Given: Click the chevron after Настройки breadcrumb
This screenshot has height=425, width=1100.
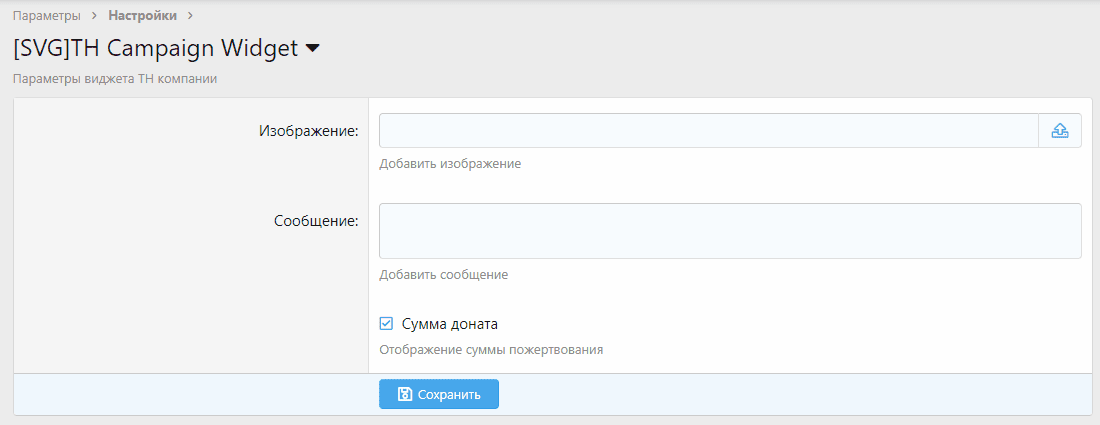Looking at the screenshot, I should (x=190, y=16).
